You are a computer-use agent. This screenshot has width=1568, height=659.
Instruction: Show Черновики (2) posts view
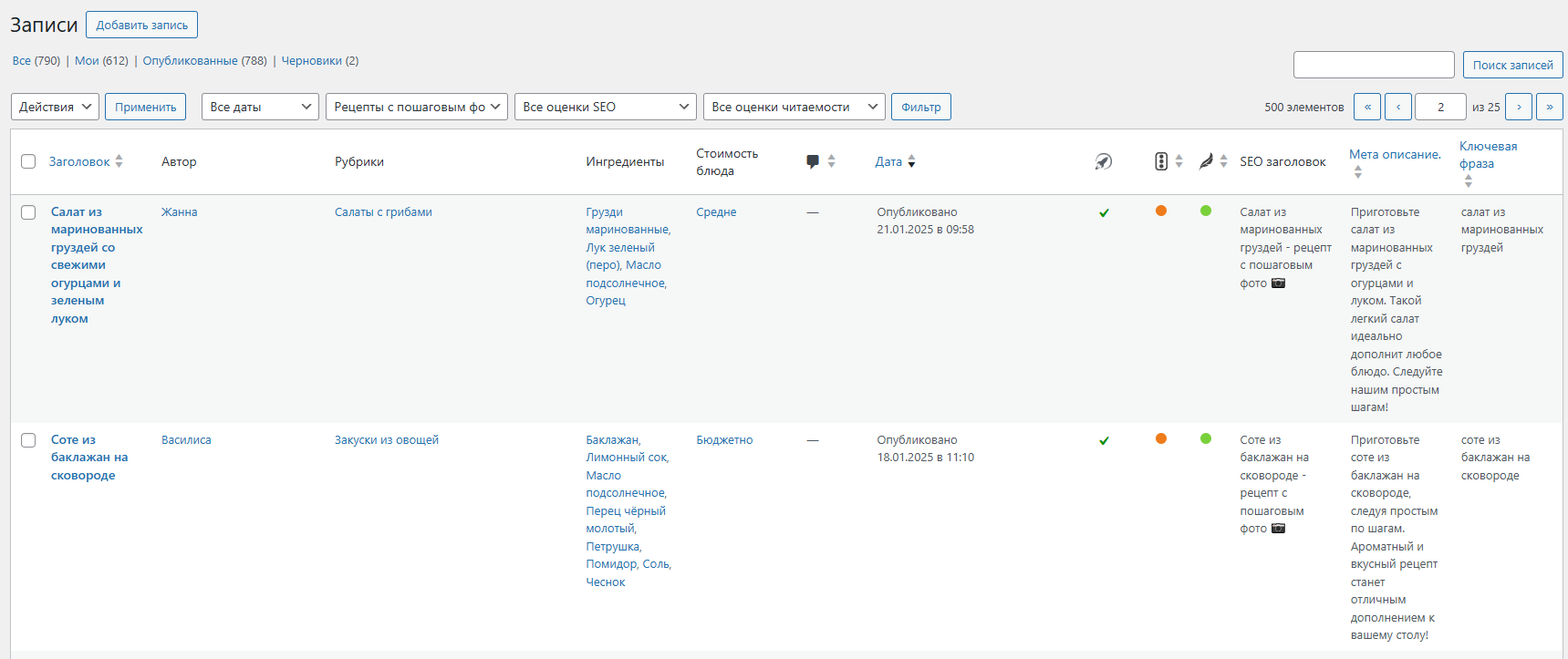pos(320,61)
